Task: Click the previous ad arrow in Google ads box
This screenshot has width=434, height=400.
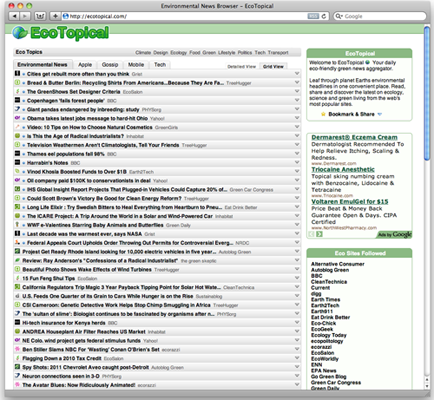Action: (x=312, y=234)
